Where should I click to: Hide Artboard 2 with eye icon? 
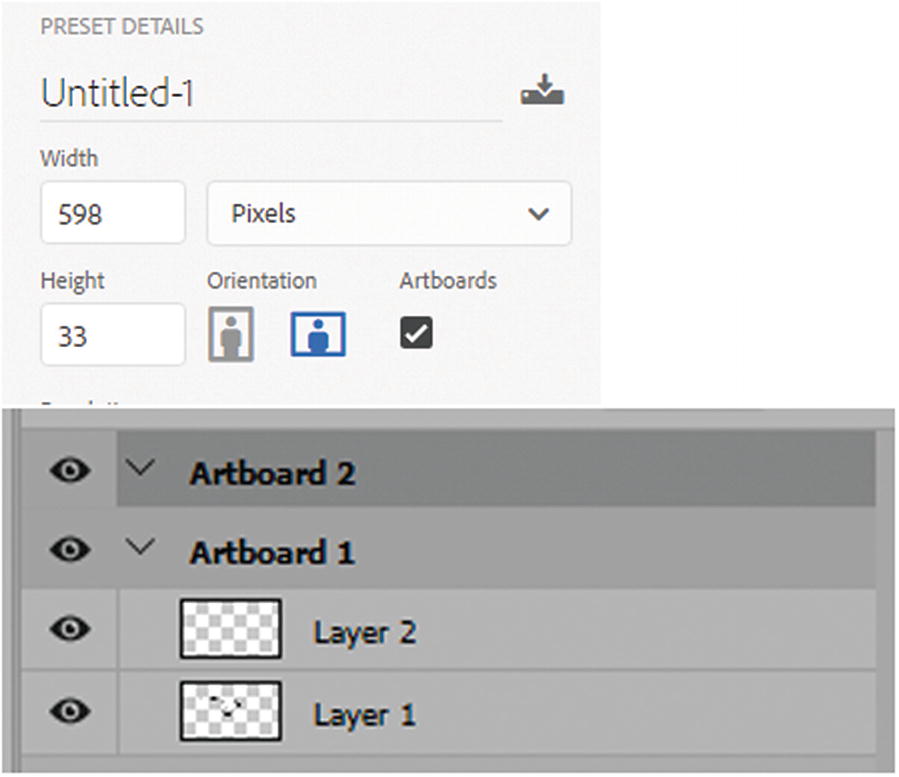click(69, 471)
